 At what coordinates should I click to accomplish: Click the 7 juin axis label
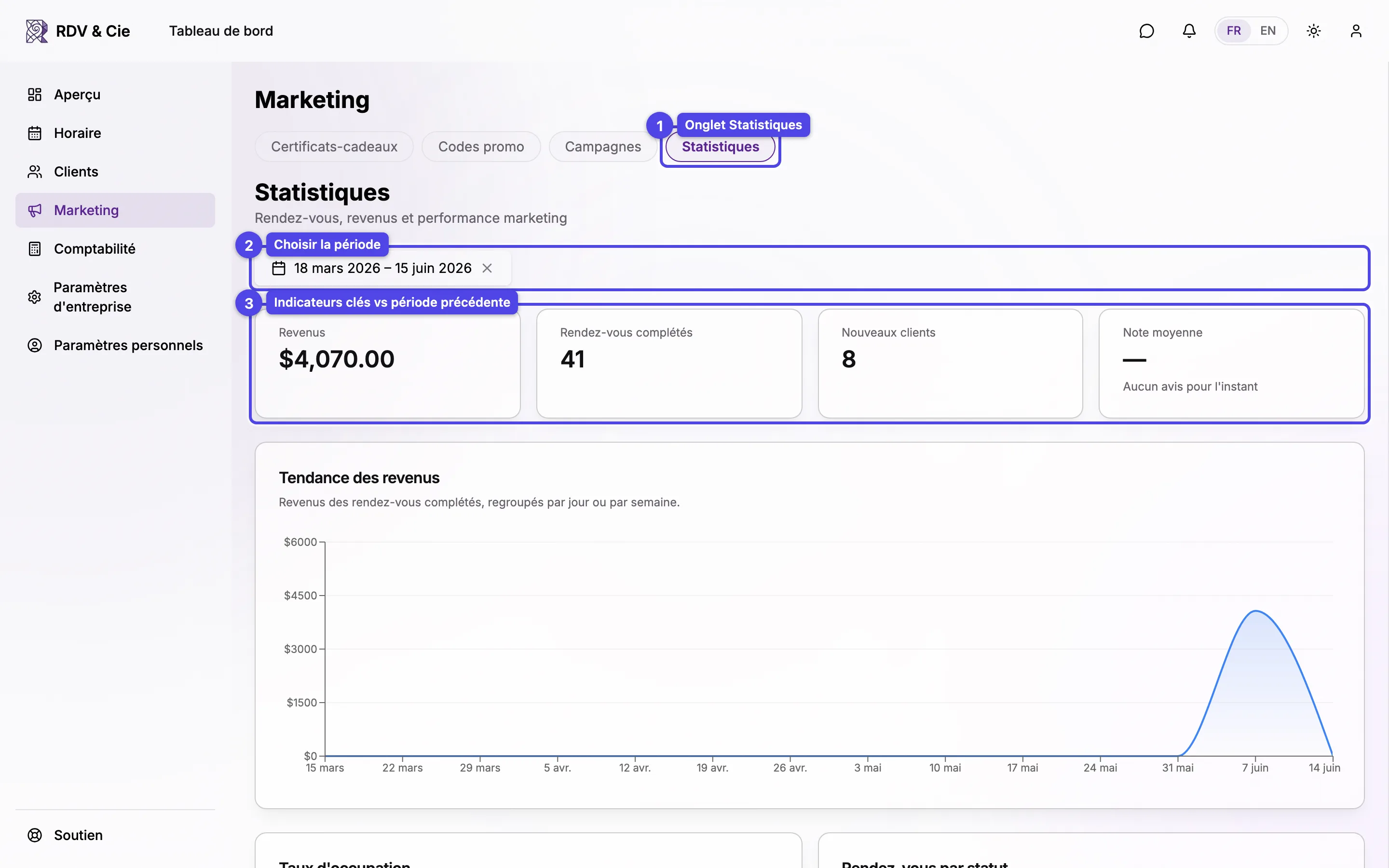point(1255,768)
